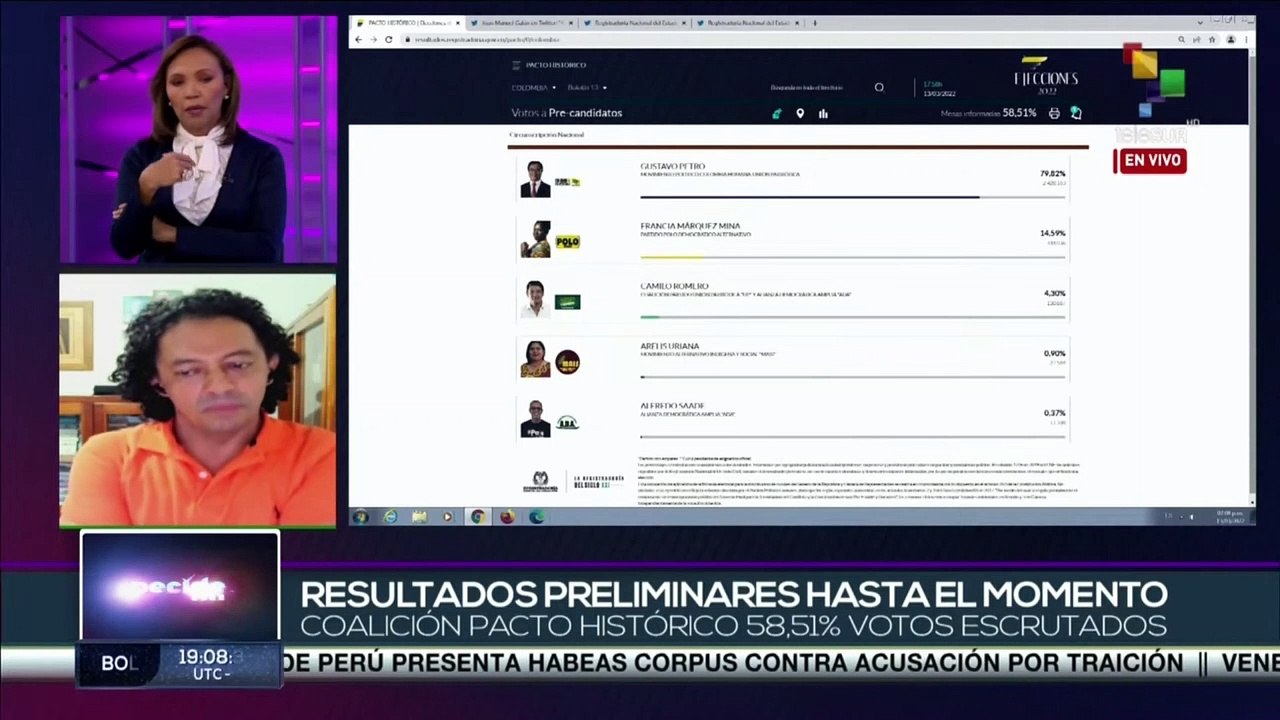
Task: Click Gustavo Petro's photo thumbnail
Action: click(535, 179)
